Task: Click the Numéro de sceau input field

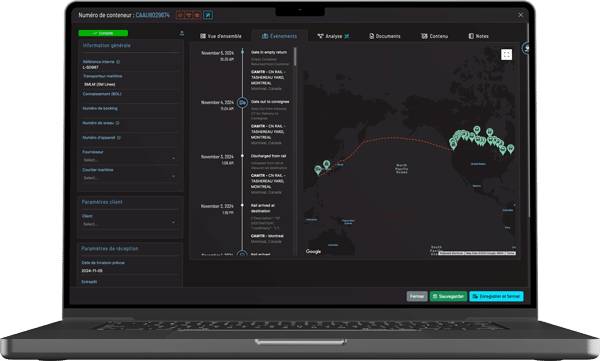Action: click(x=130, y=129)
